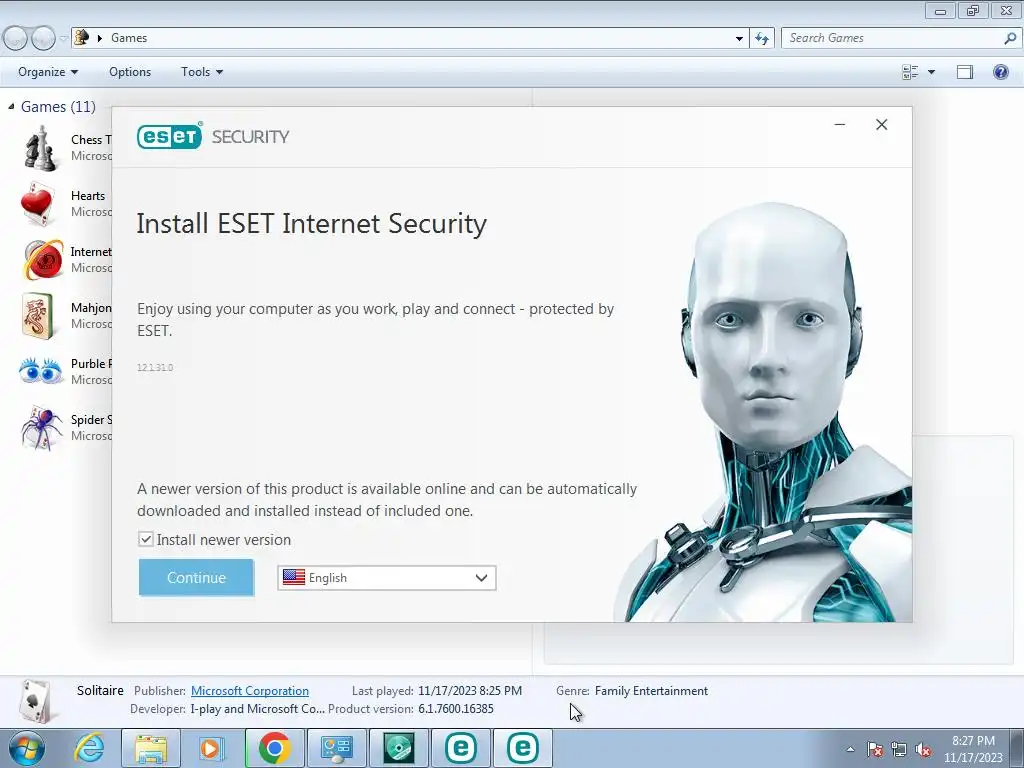Viewport: 1024px width, 768px height.
Task: Open the view options dropdown arrow
Action: [931, 72]
